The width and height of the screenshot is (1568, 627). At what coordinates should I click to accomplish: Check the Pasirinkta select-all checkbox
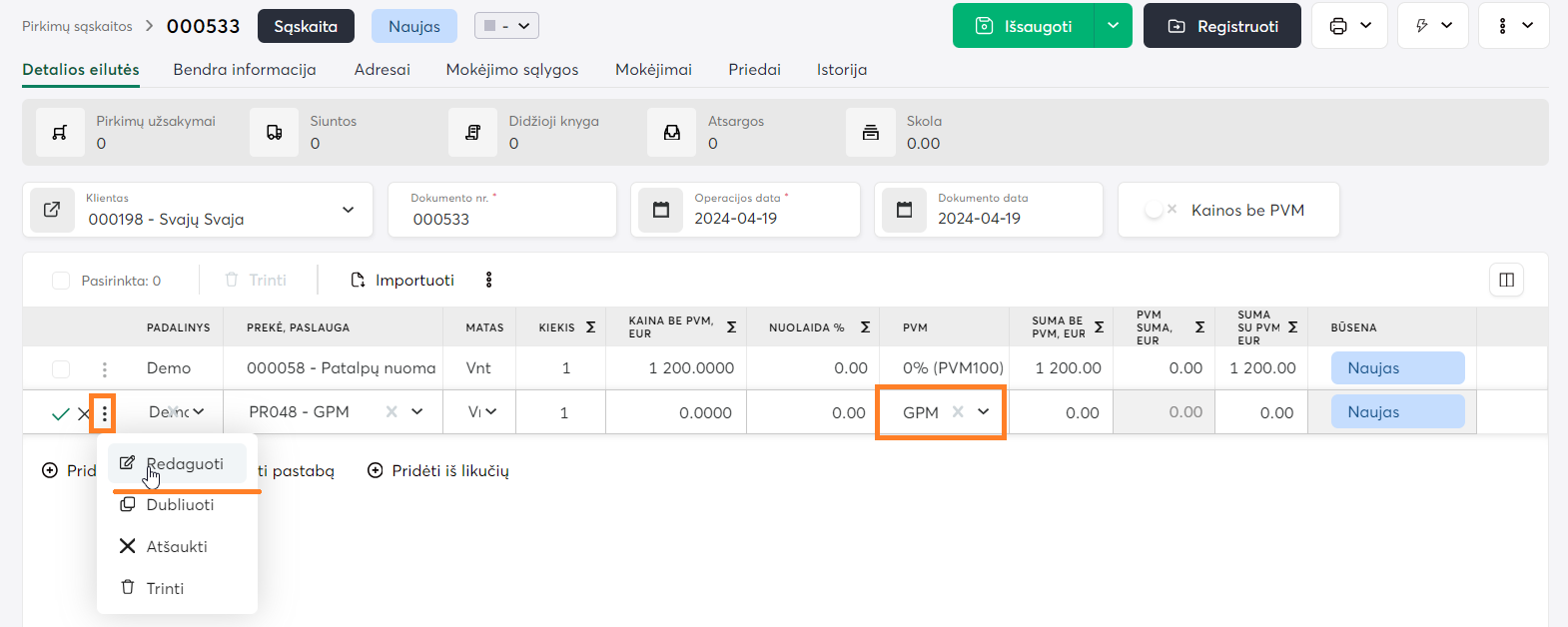pyautogui.click(x=61, y=281)
